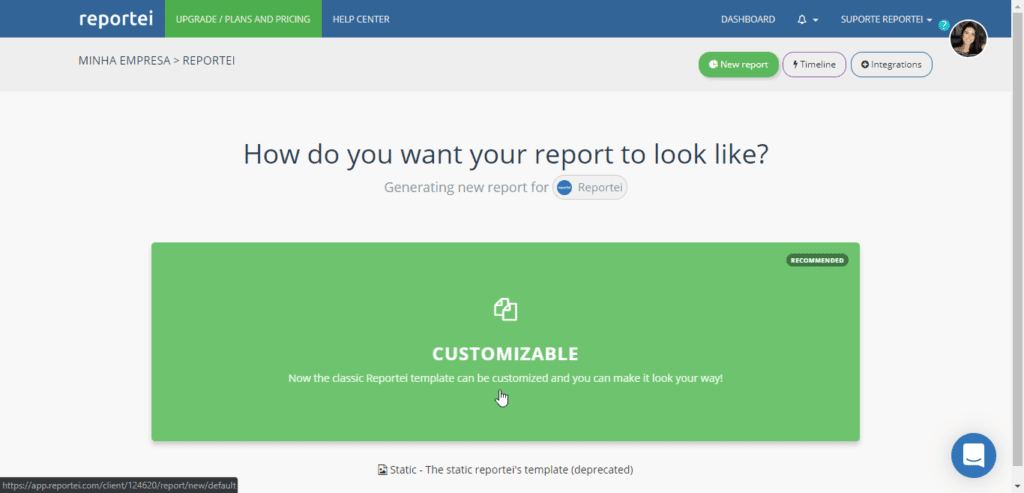Open Upgrade / Plans and Pricing
The height and width of the screenshot is (493, 1024).
click(243, 19)
